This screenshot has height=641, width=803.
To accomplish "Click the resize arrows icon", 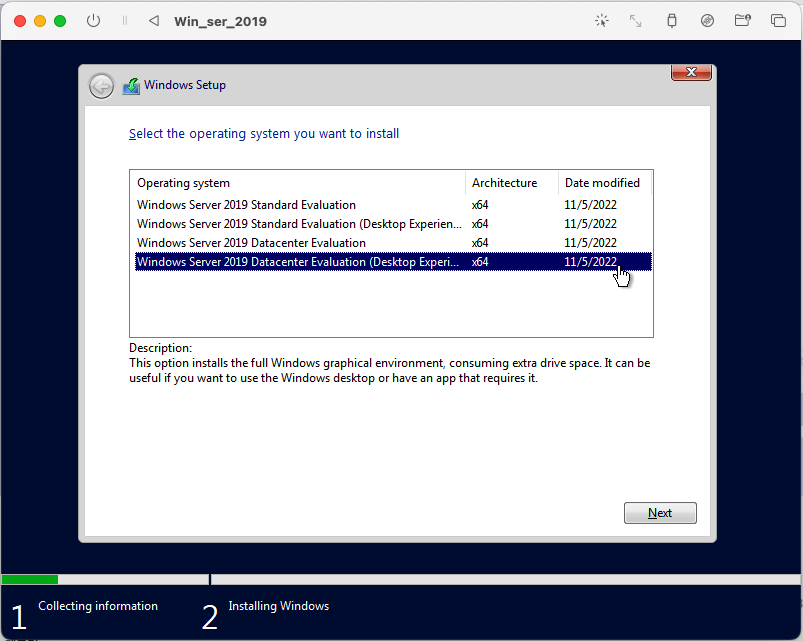I will [x=636, y=21].
